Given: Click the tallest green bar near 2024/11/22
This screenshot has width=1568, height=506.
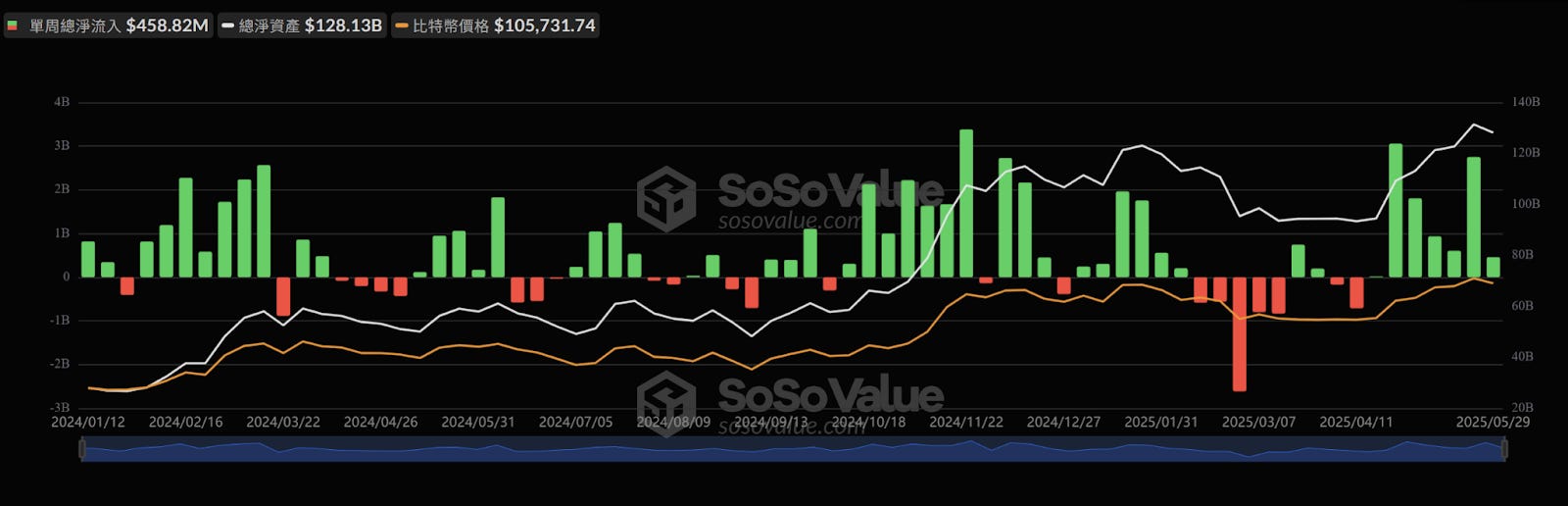Looking at the screenshot, I should (966, 203).
